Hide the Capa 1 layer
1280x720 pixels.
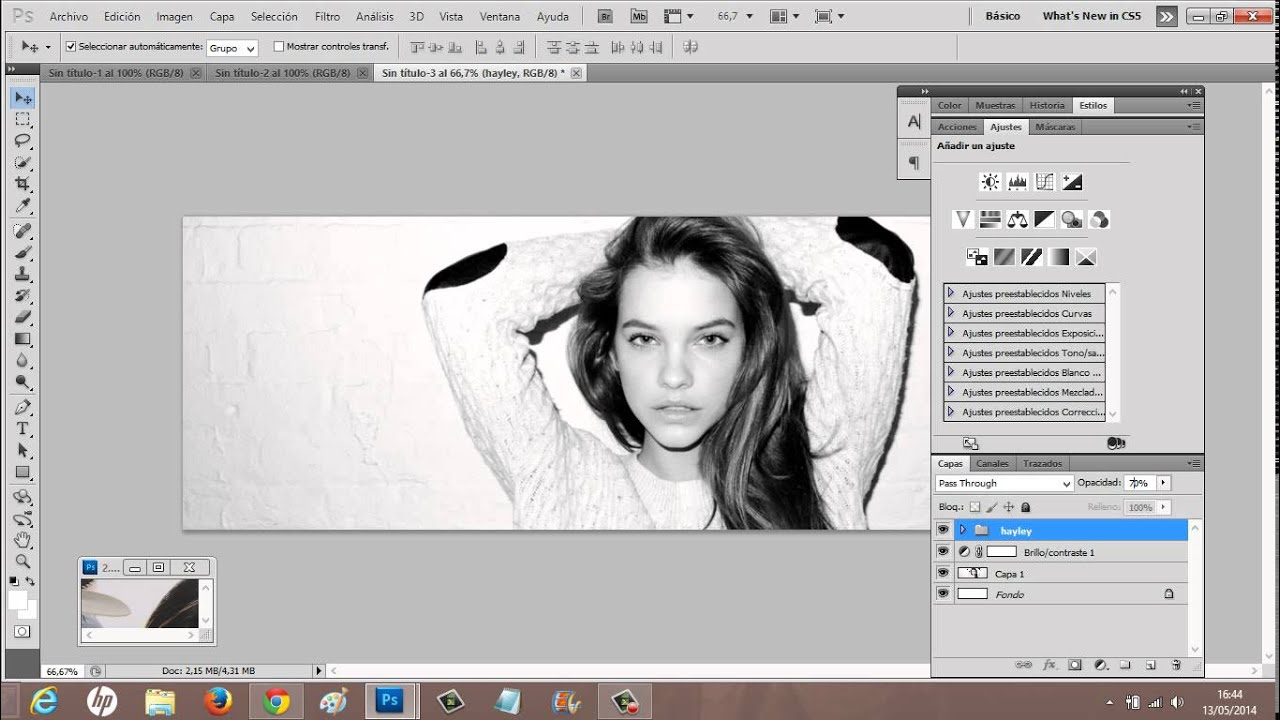click(x=942, y=573)
